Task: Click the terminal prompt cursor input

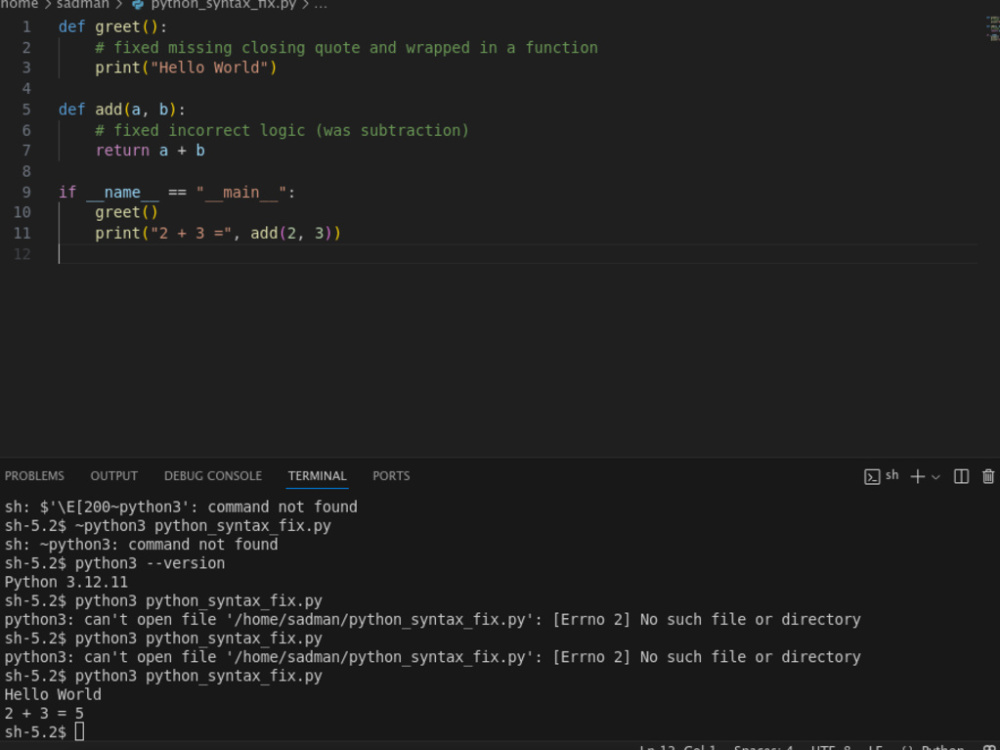Action: coord(79,732)
